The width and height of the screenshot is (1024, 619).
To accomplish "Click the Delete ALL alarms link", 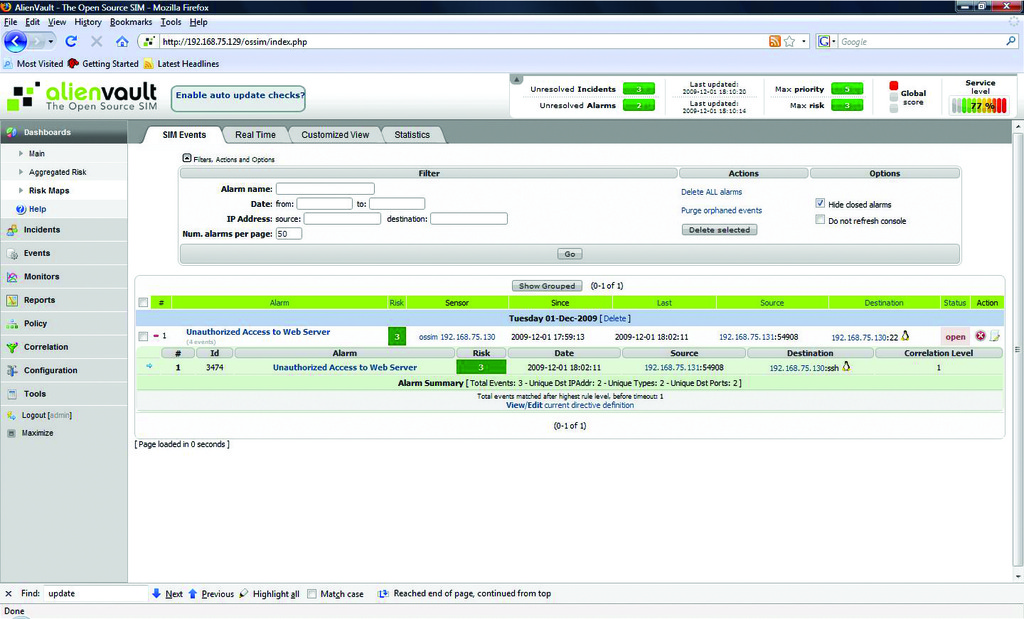I will [711, 192].
